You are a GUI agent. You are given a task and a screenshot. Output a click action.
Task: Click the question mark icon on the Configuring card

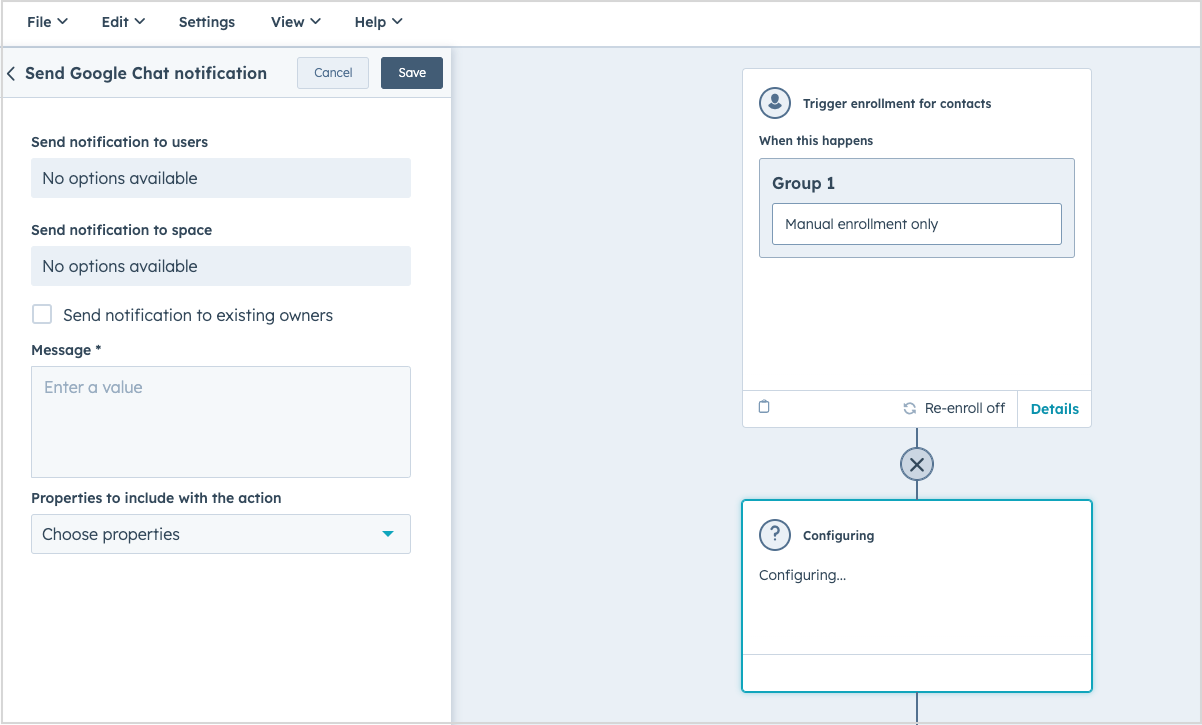pyautogui.click(x=775, y=535)
